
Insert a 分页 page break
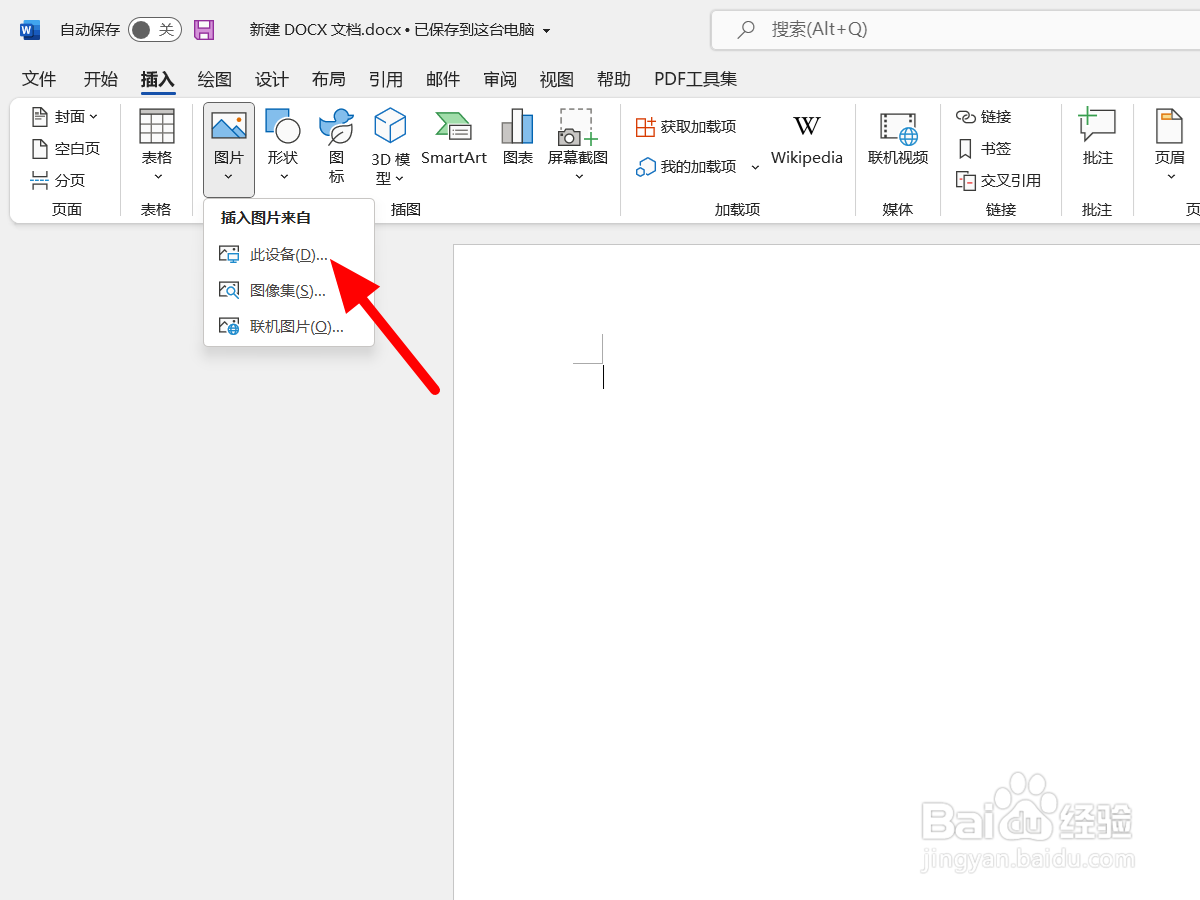pos(58,181)
